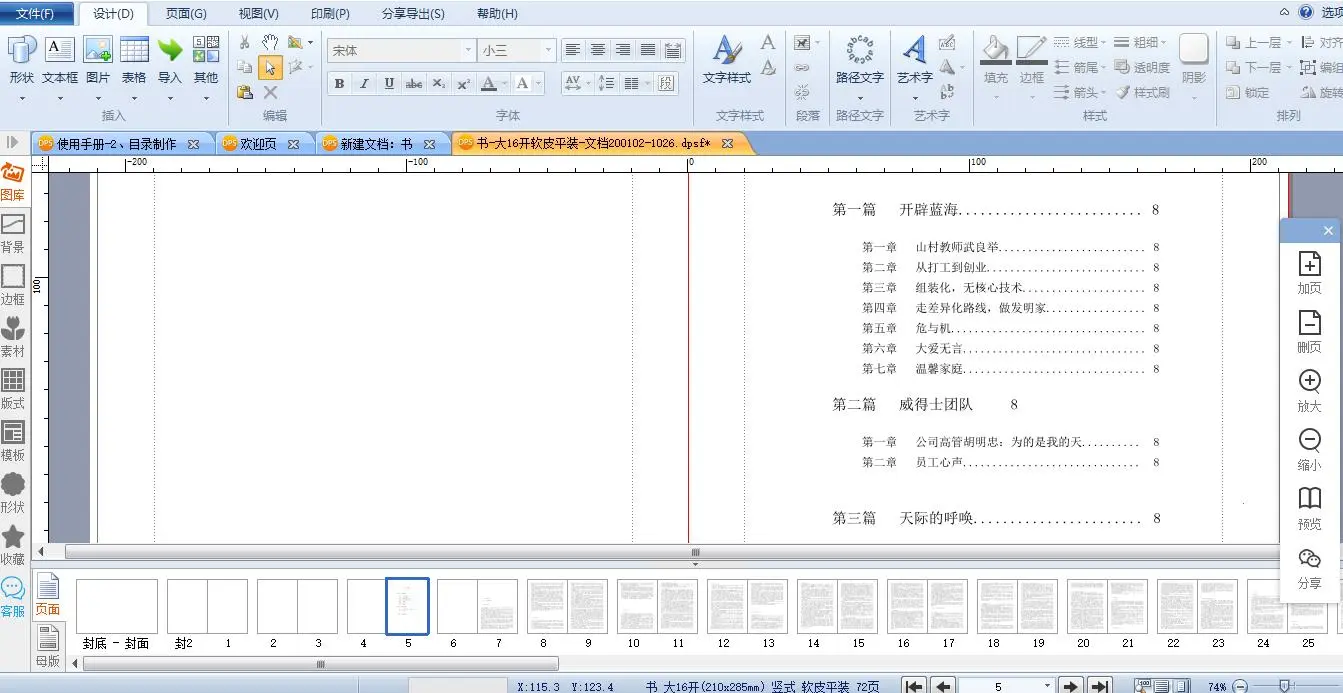Toggle italic text formatting
Image resolution: width=1343 pixels, height=693 pixels.
pyautogui.click(x=364, y=84)
